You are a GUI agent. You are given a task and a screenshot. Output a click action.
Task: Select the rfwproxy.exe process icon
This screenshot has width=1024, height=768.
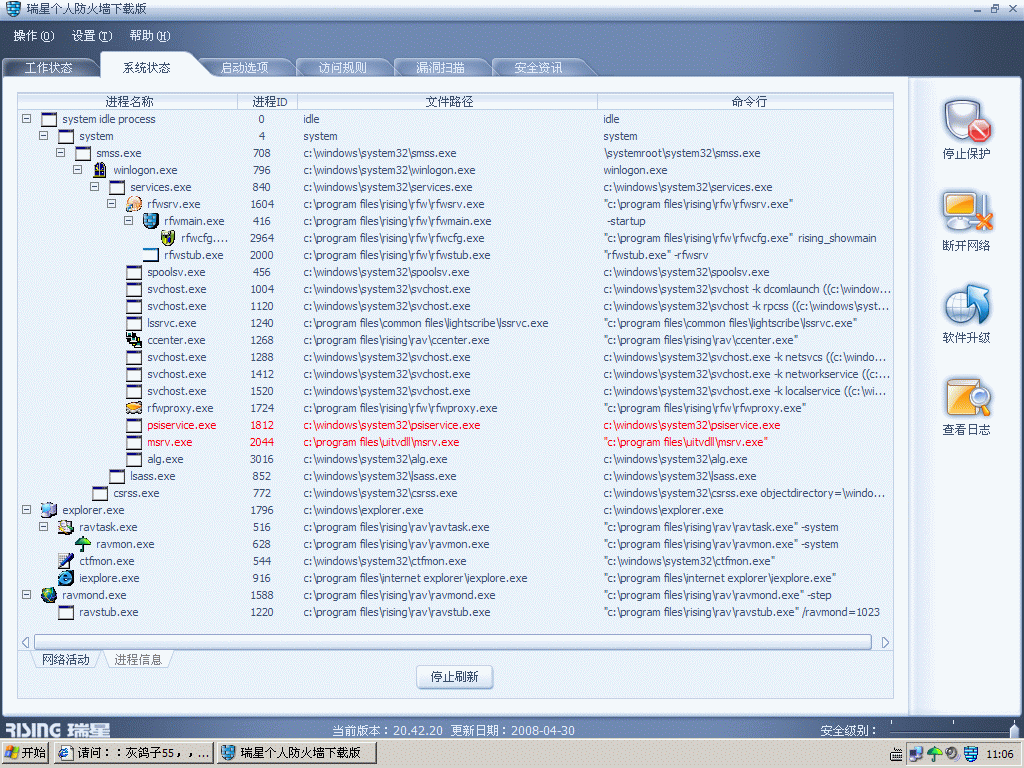tap(134, 408)
